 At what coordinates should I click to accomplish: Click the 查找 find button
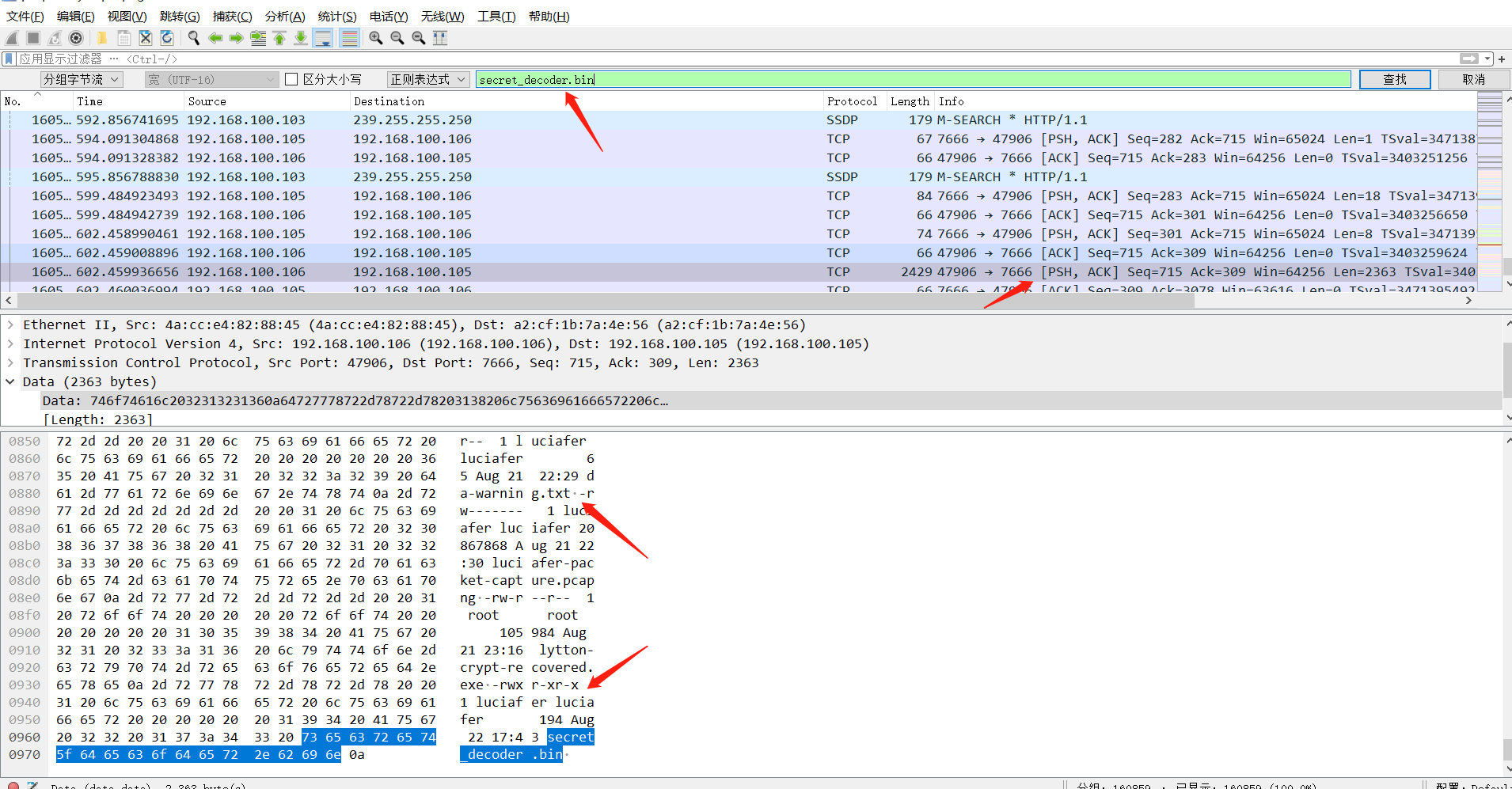coord(1395,79)
